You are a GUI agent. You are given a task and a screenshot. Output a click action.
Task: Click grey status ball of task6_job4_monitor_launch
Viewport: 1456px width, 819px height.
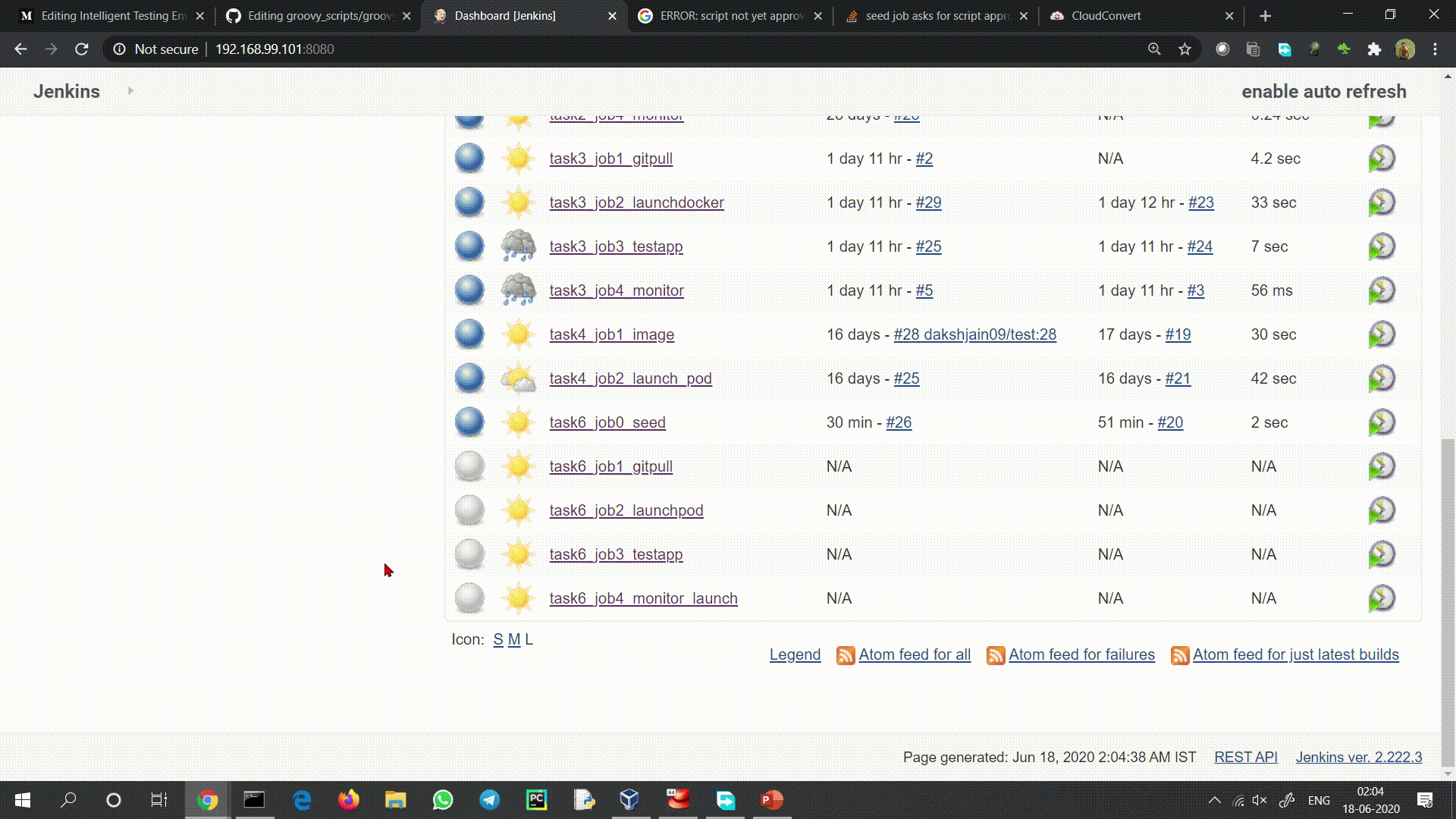click(x=469, y=598)
